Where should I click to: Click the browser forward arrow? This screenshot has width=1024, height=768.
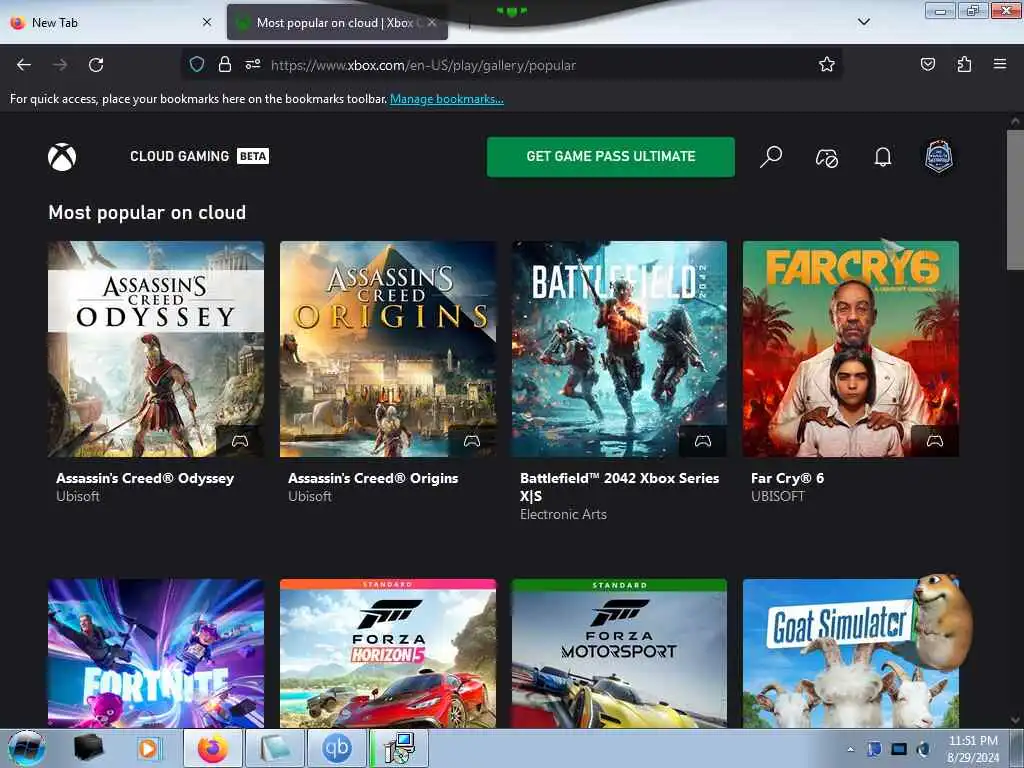click(60, 65)
